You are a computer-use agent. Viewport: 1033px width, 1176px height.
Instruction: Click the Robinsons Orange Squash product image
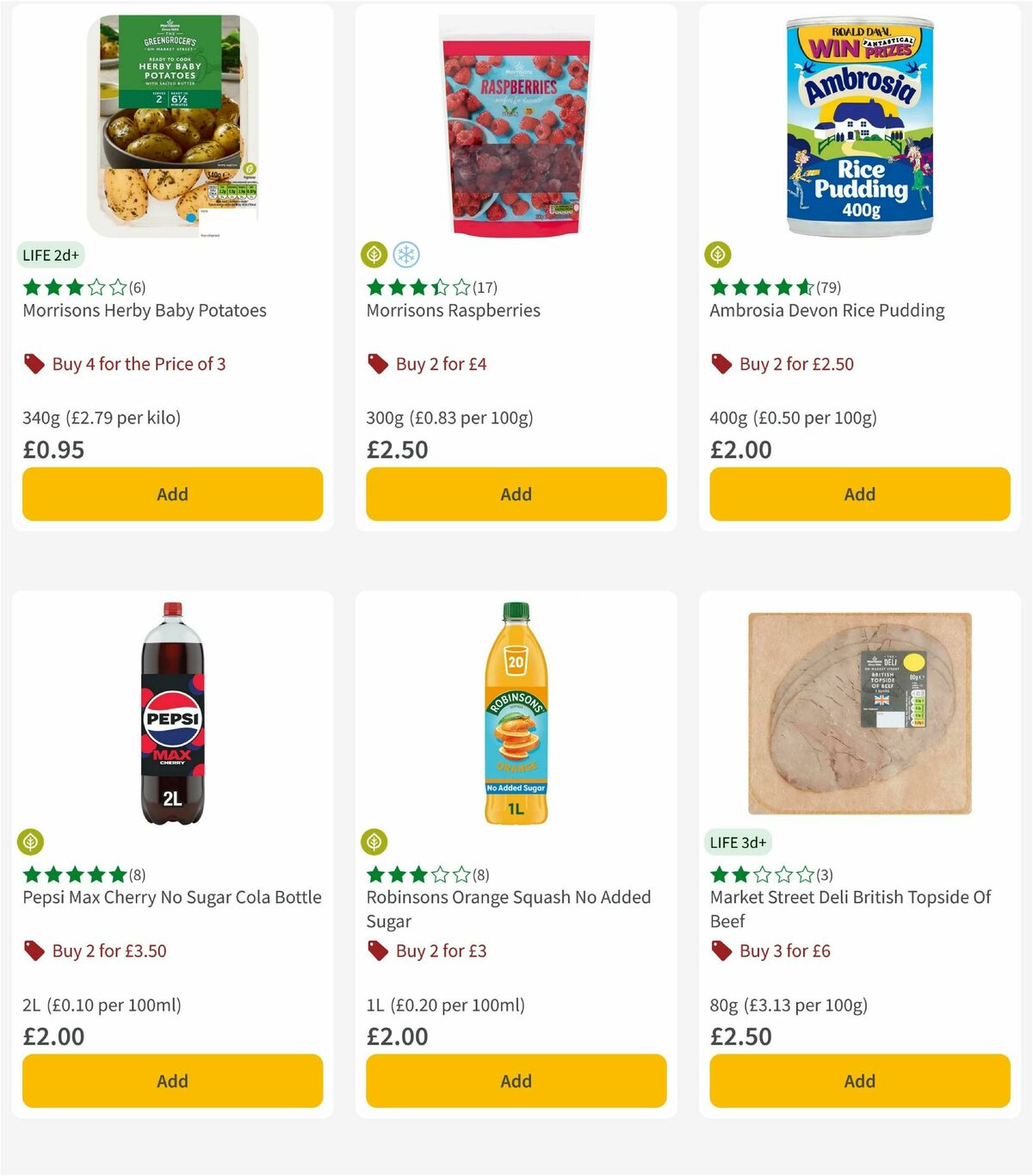point(515,715)
